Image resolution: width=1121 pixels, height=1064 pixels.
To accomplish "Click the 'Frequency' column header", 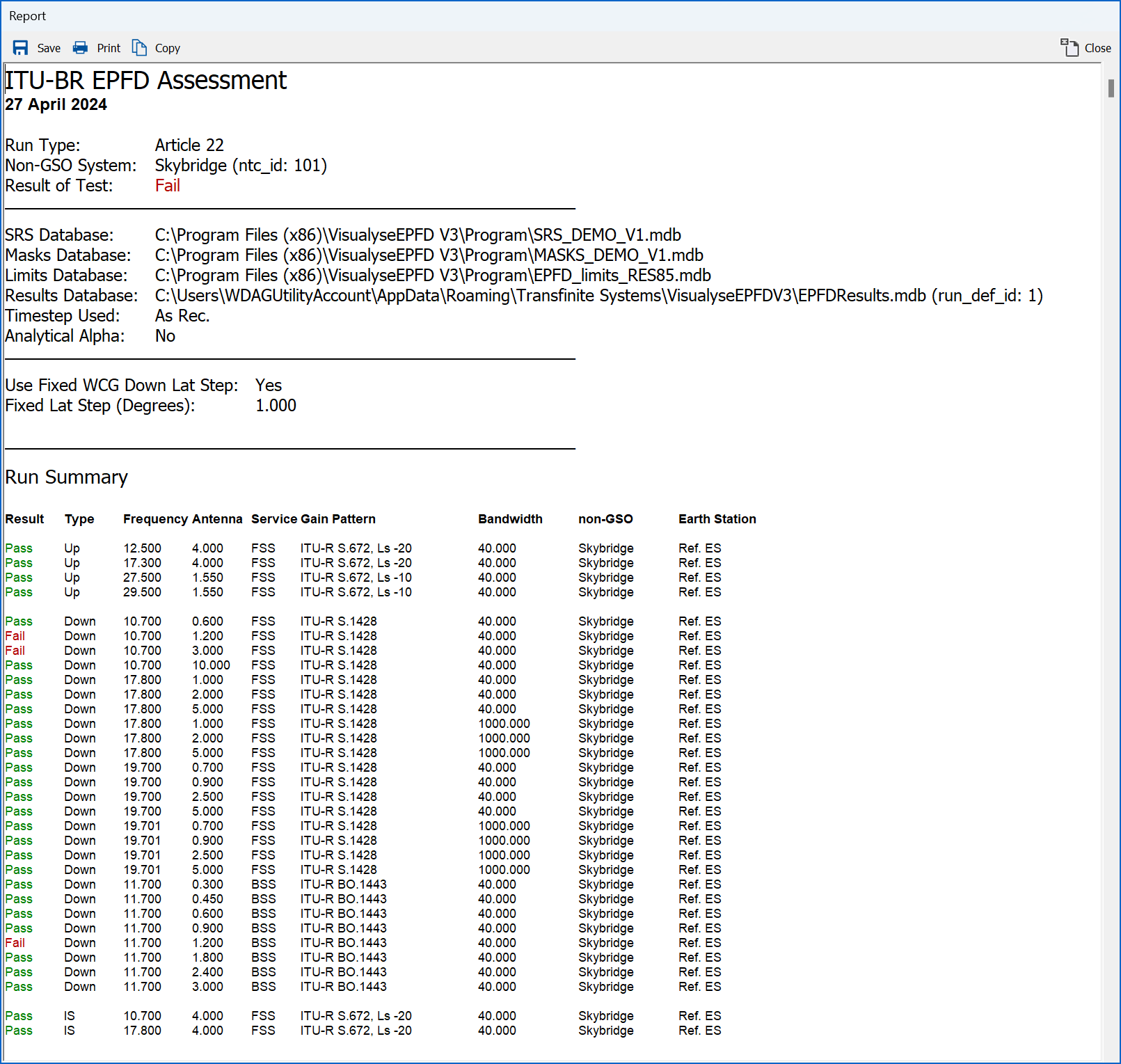I will [x=156, y=520].
